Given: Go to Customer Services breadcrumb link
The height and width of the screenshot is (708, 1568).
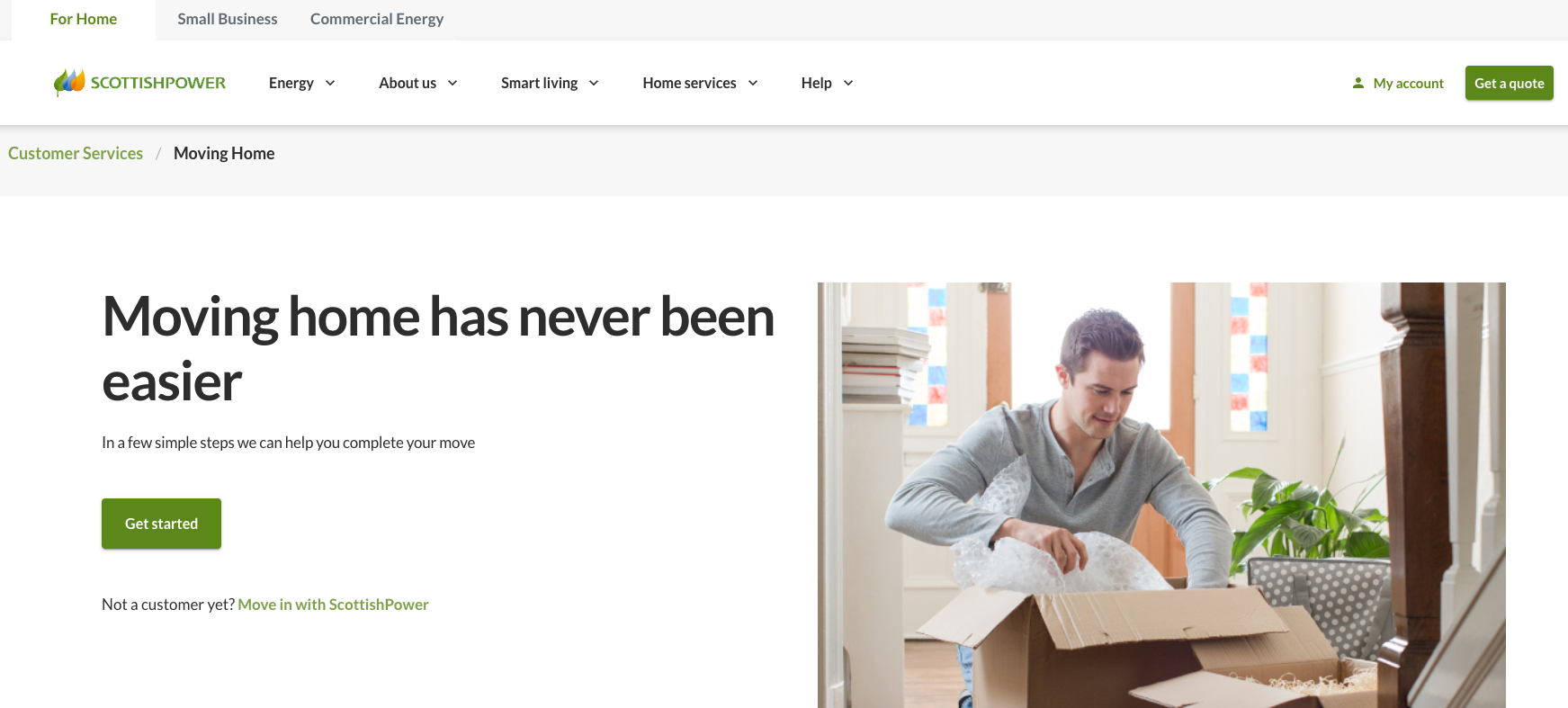Looking at the screenshot, I should click(x=76, y=153).
